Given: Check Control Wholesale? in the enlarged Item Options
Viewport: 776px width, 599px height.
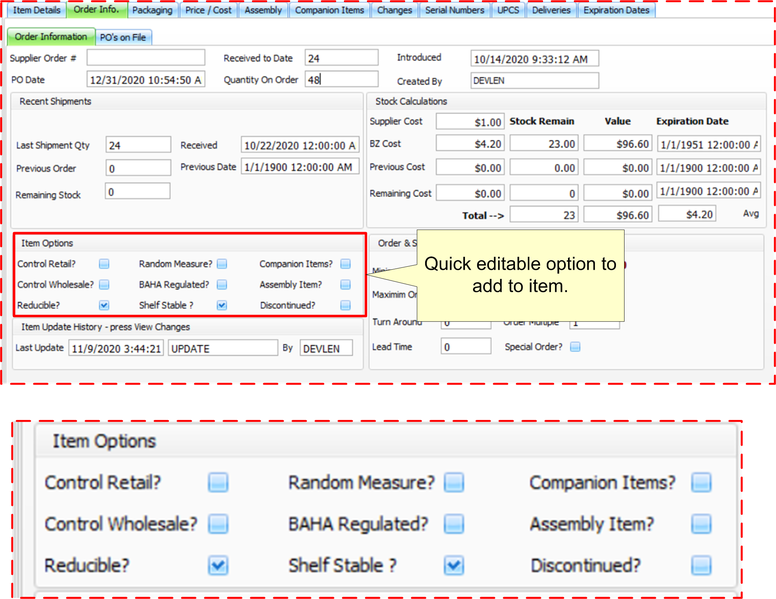Looking at the screenshot, I should click(218, 524).
